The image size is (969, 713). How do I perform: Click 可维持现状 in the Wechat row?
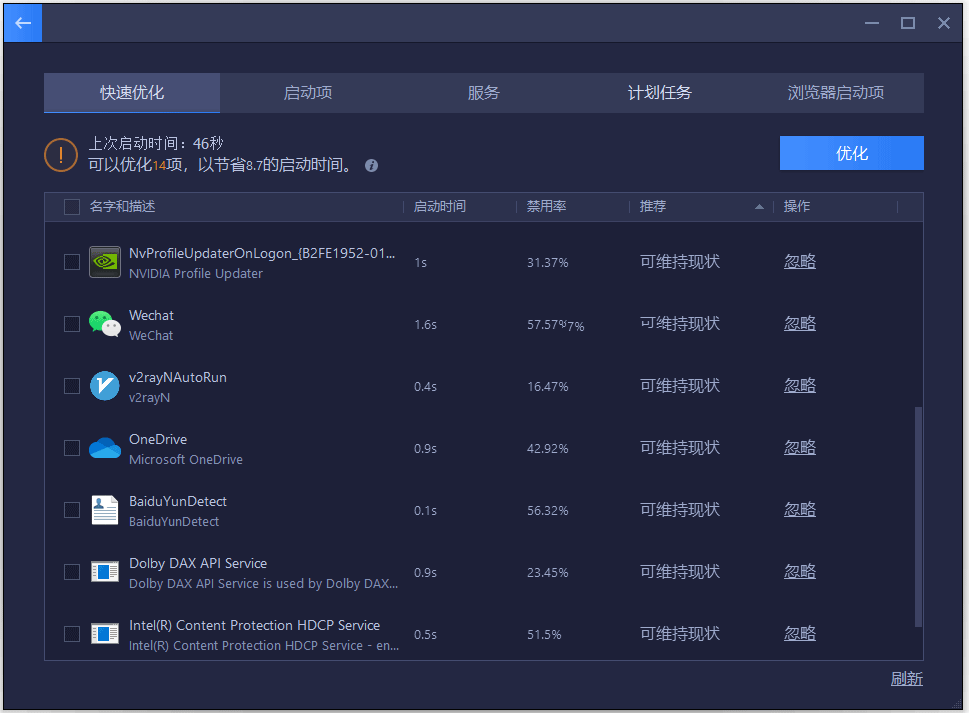click(680, 324)
